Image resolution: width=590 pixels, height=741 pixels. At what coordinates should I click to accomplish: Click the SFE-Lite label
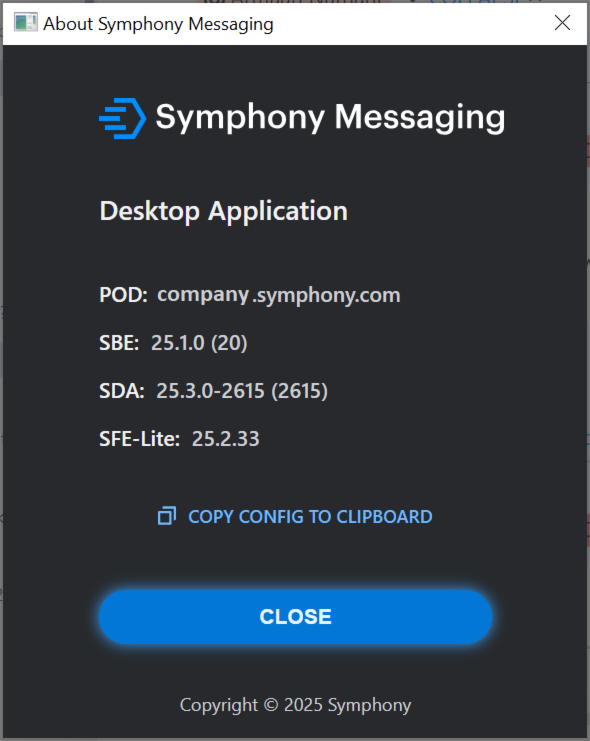click(139, 439)
